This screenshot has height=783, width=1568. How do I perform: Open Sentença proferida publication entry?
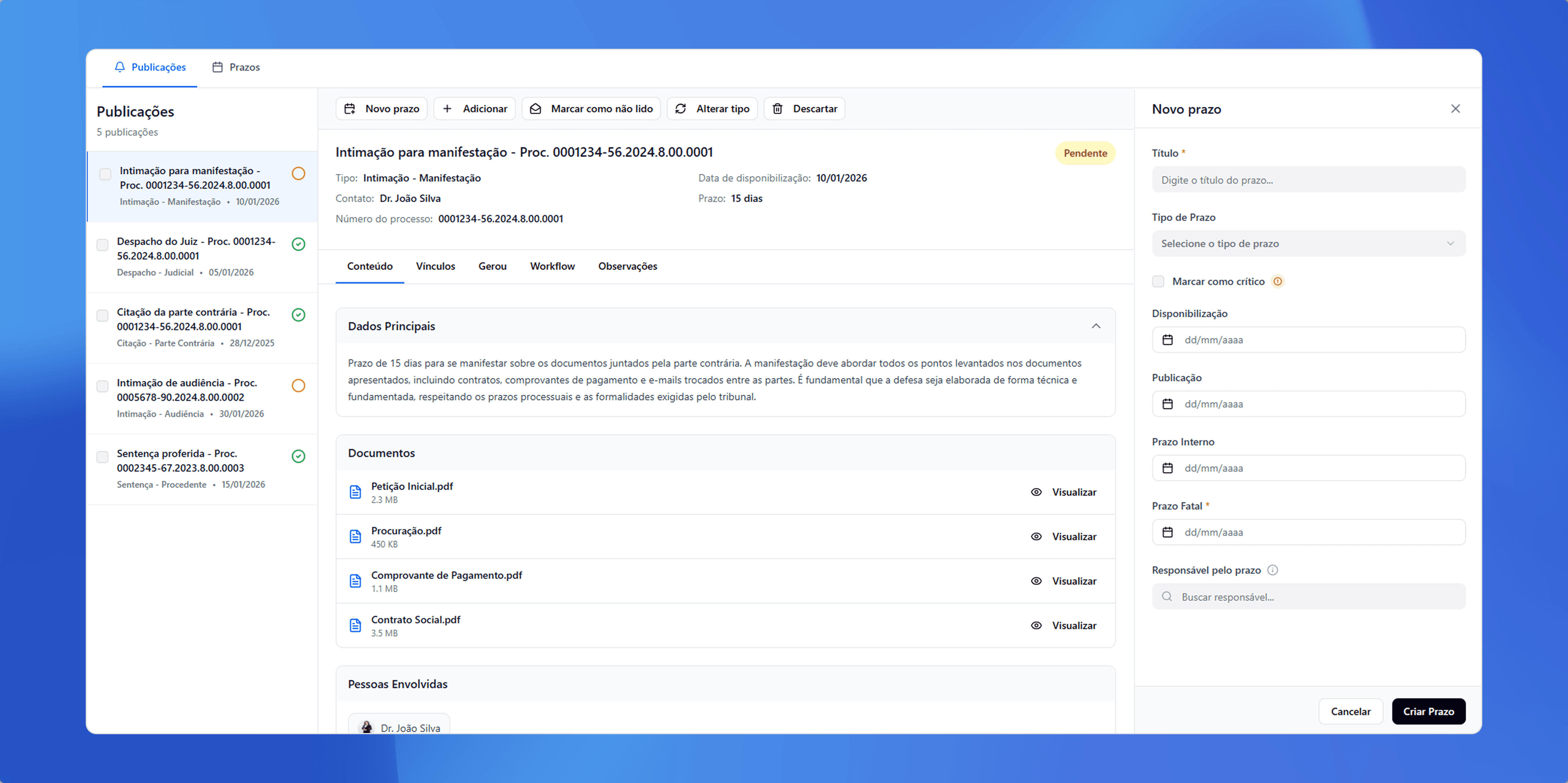[202, 469]
